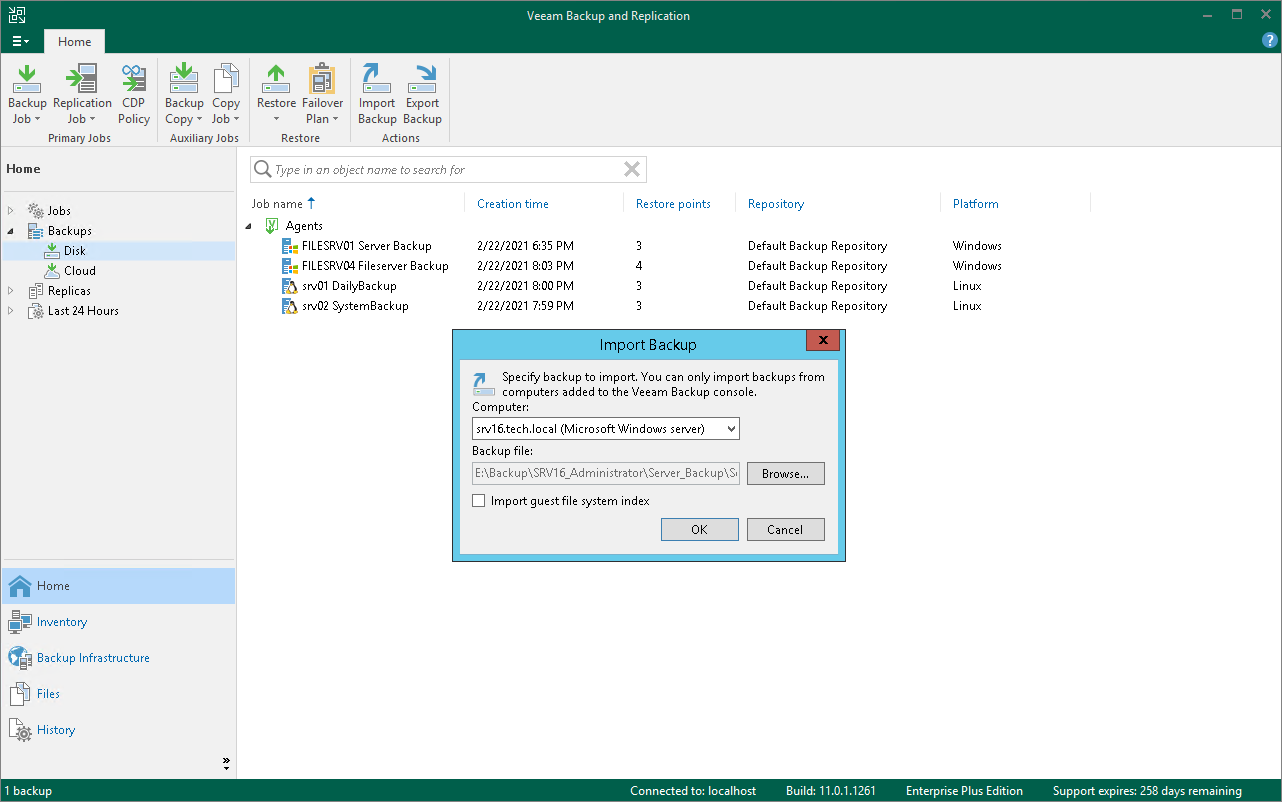Click Build: 11.0.1.1261 status text
Viewport: 1282px width, 802px height.
coord(831,791)
